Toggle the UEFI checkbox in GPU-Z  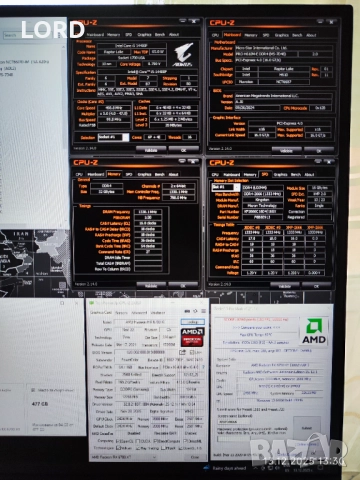192,353
